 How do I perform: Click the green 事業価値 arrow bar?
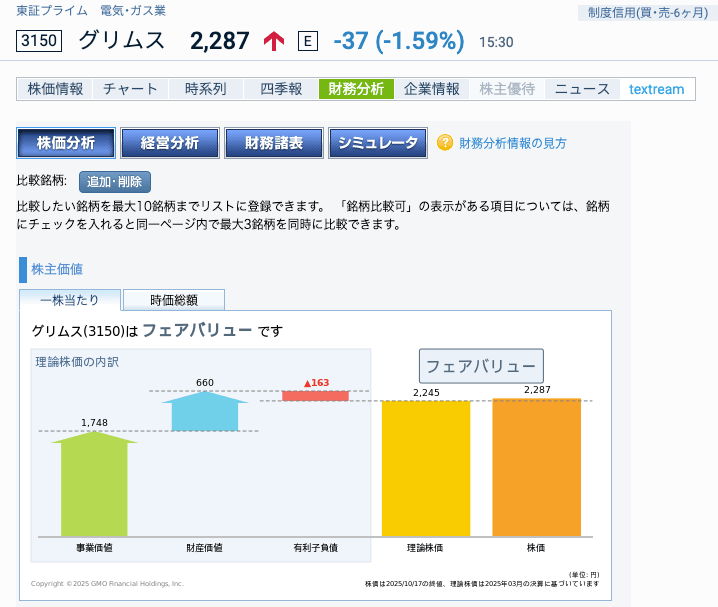tap(95, 485)
